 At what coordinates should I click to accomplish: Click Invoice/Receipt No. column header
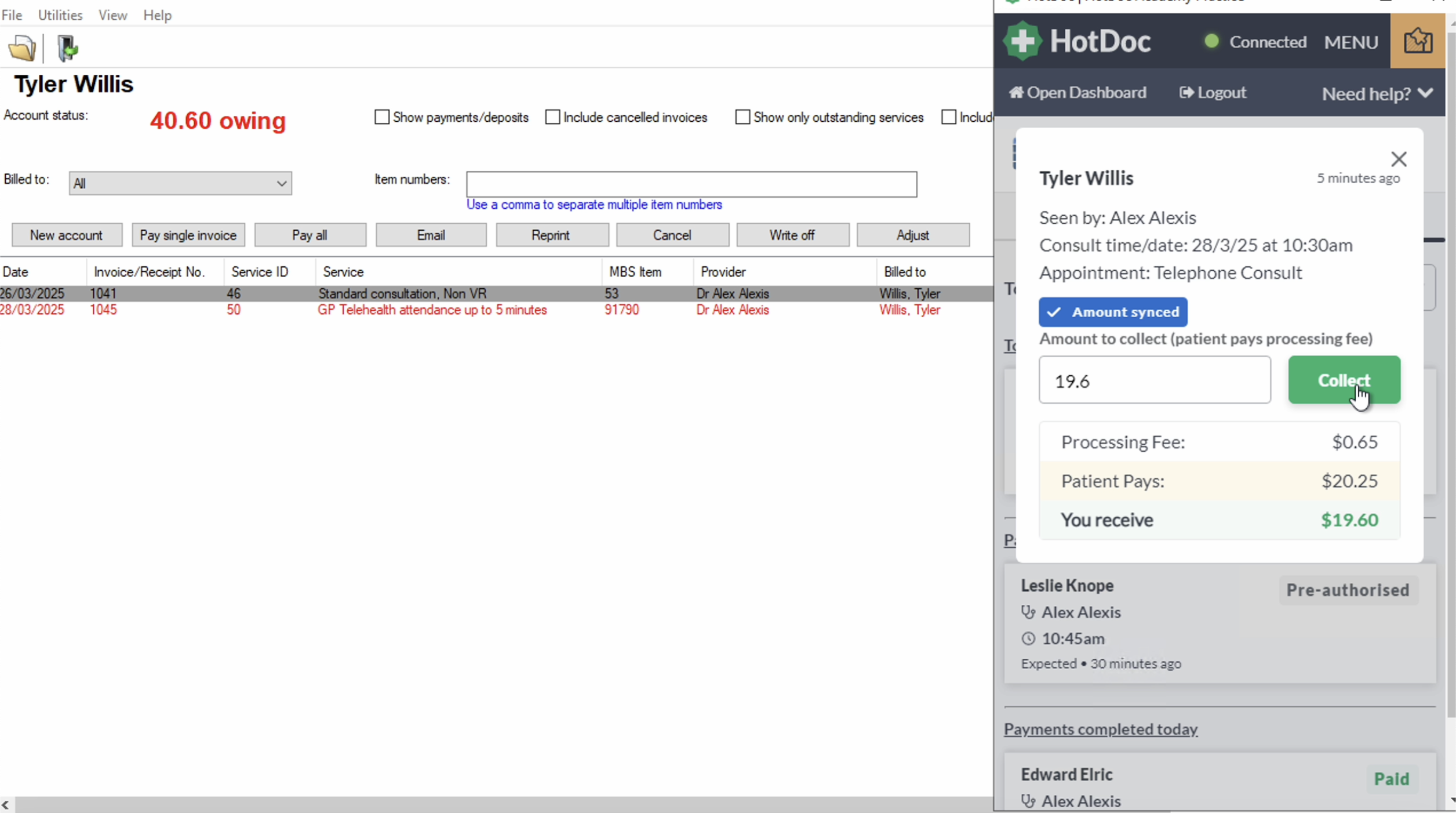point(155,272)
